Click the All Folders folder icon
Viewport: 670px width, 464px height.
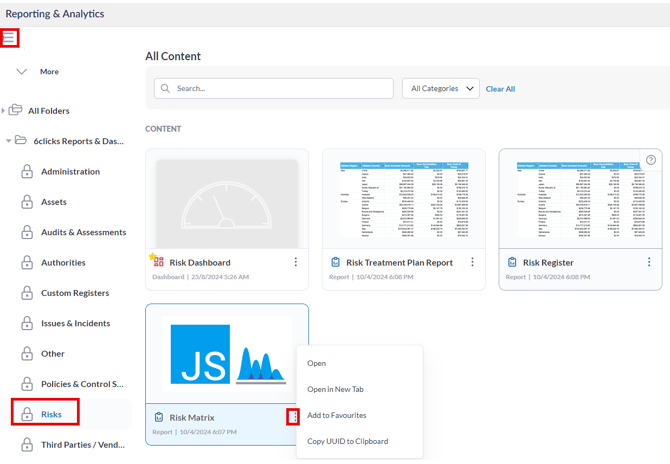coord(16,111)
